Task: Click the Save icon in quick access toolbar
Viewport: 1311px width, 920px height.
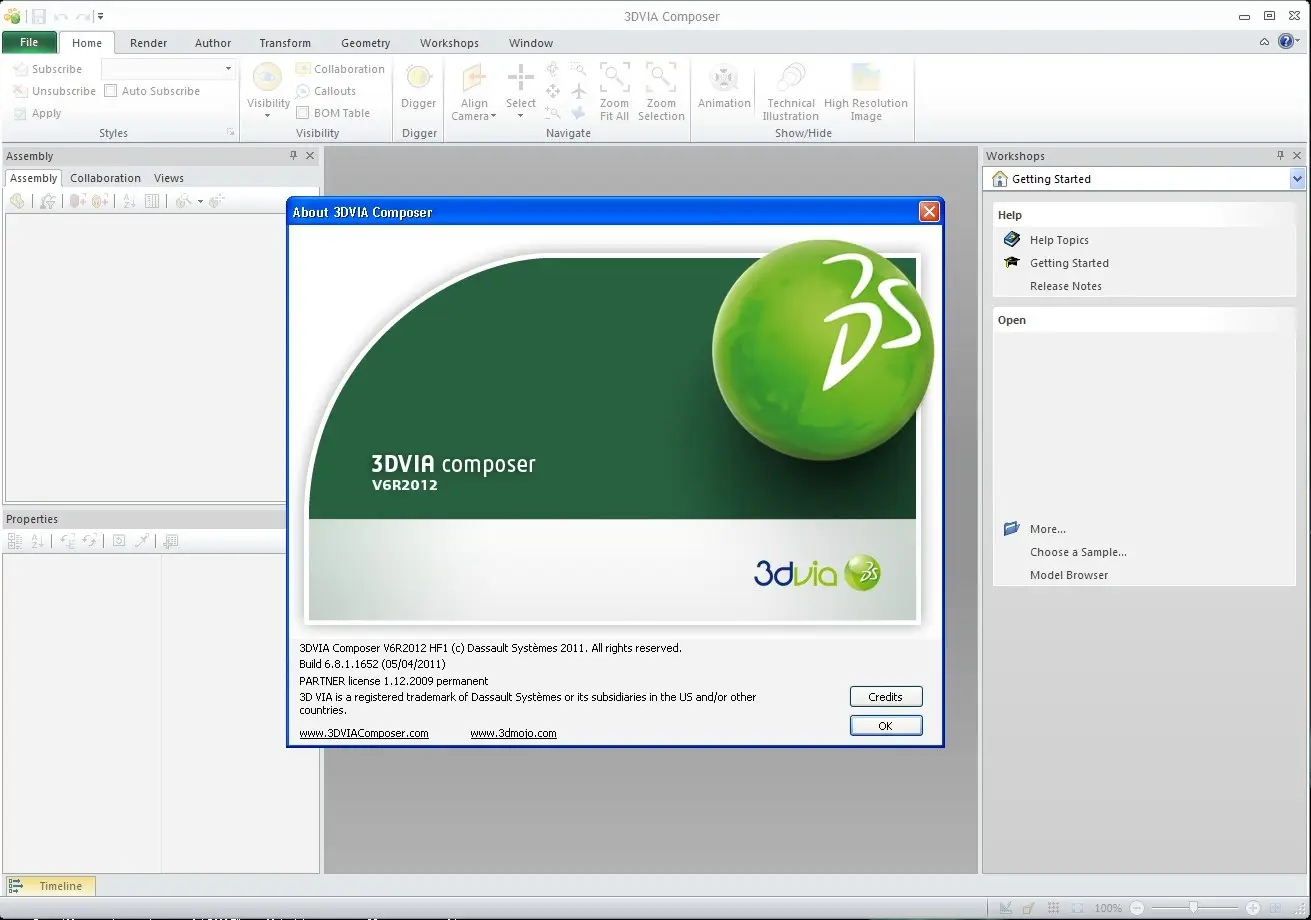Action: click(38, 16)
